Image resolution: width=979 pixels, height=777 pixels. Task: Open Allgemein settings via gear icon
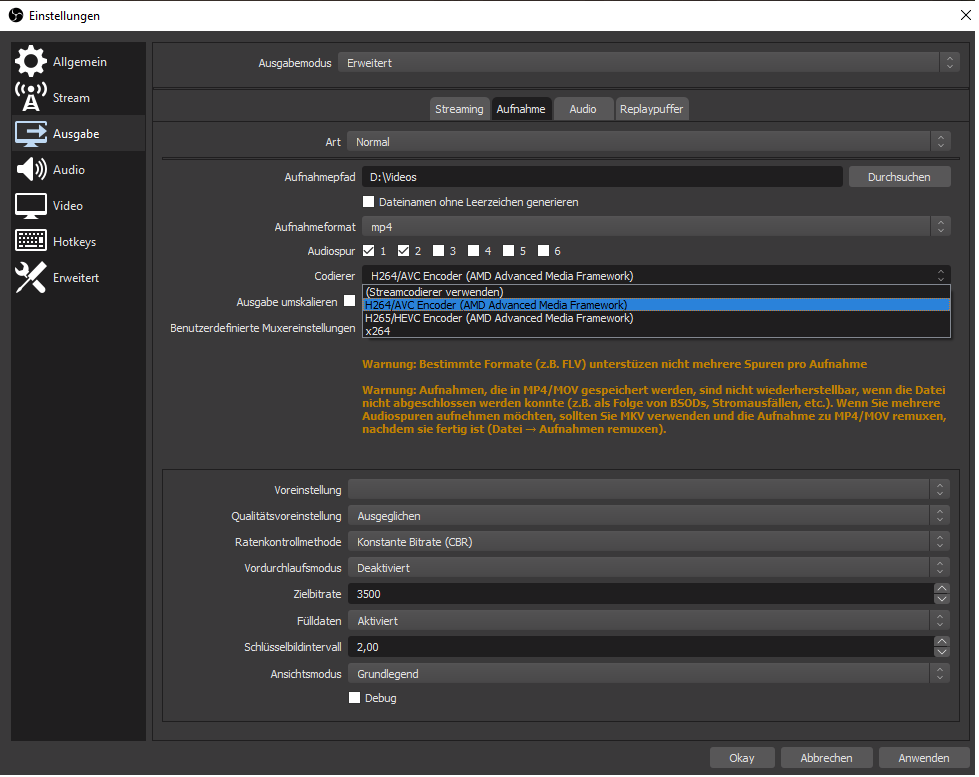click(31, 61)
